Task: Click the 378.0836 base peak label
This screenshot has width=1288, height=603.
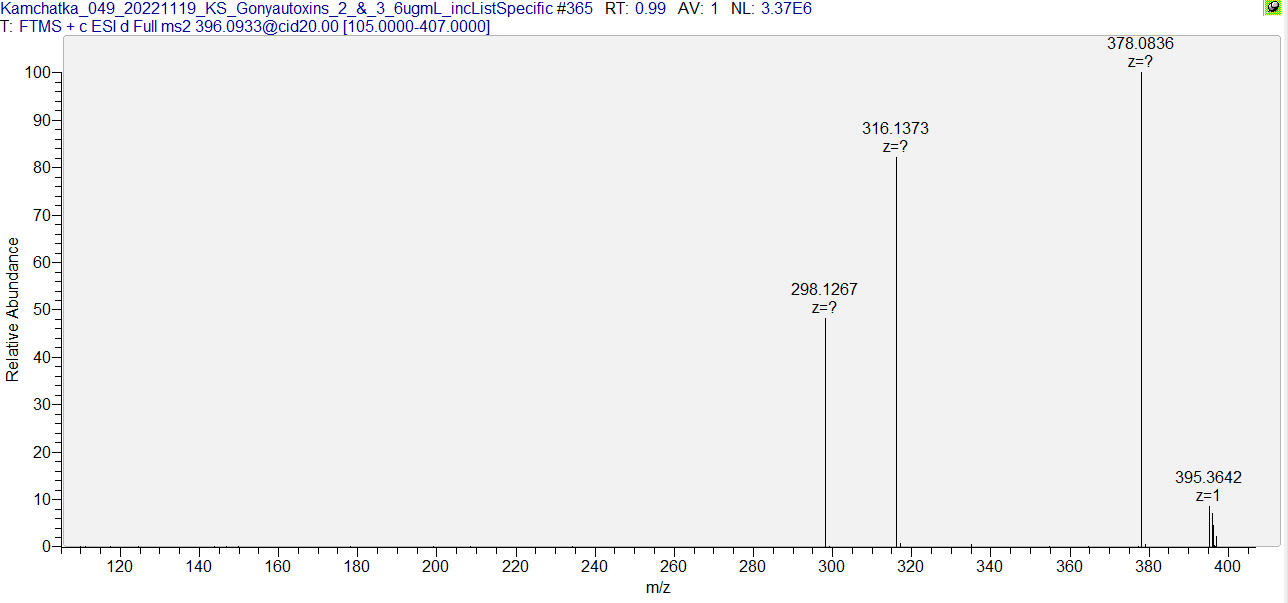Action: pyautogui.click(x=1140, y=43)
